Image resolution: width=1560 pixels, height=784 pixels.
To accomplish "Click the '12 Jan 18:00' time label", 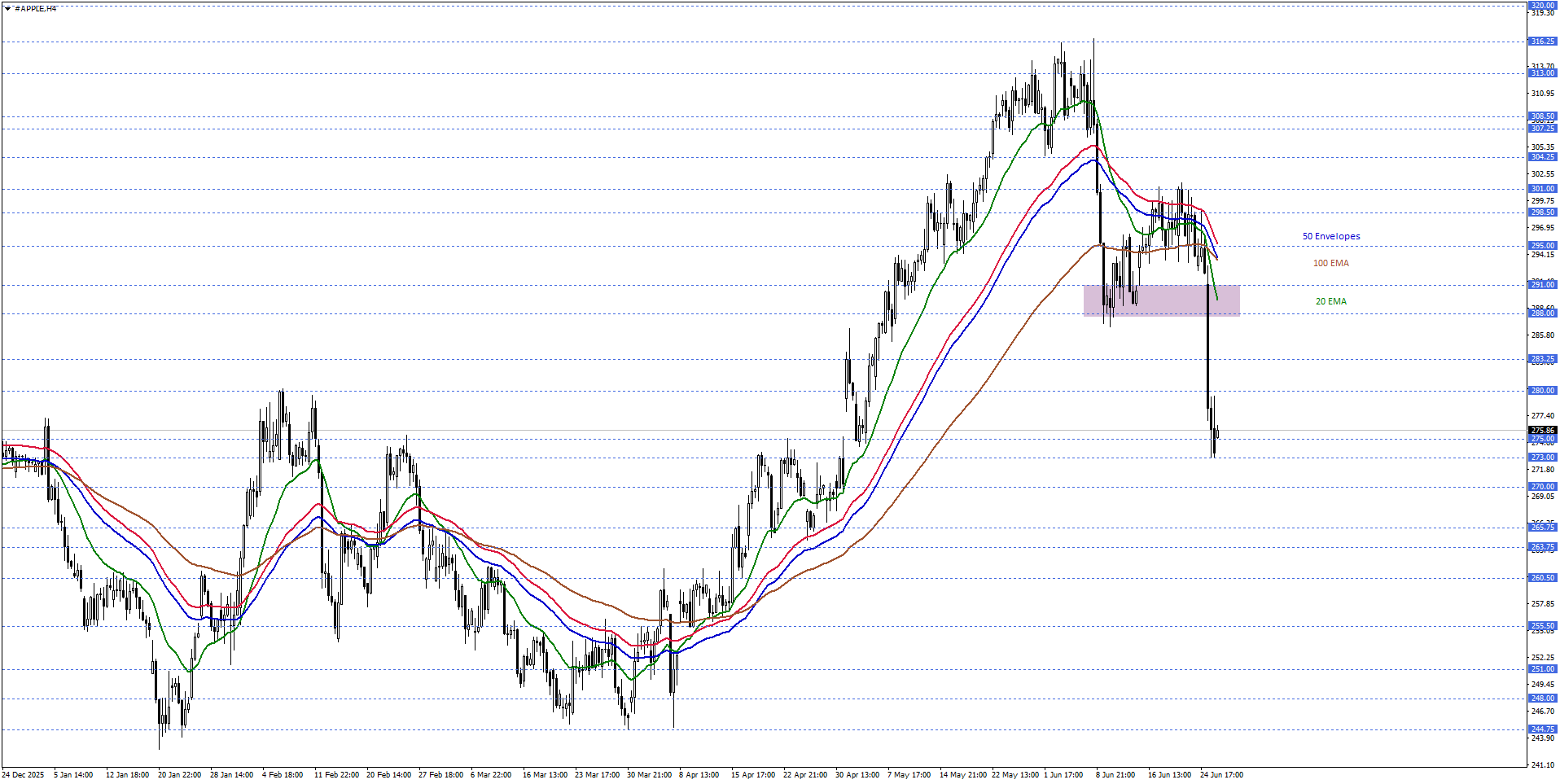I will [127, 775].
